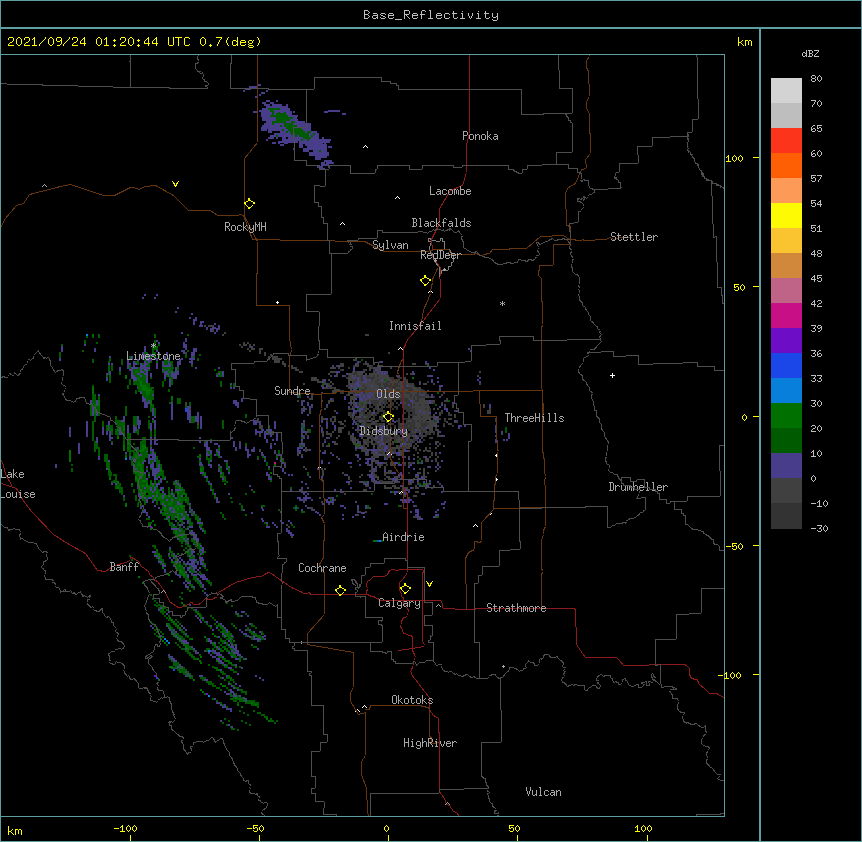Click the Lacombe city label
862x842 pixels.
pyautogui.click(x=450, y=191)
